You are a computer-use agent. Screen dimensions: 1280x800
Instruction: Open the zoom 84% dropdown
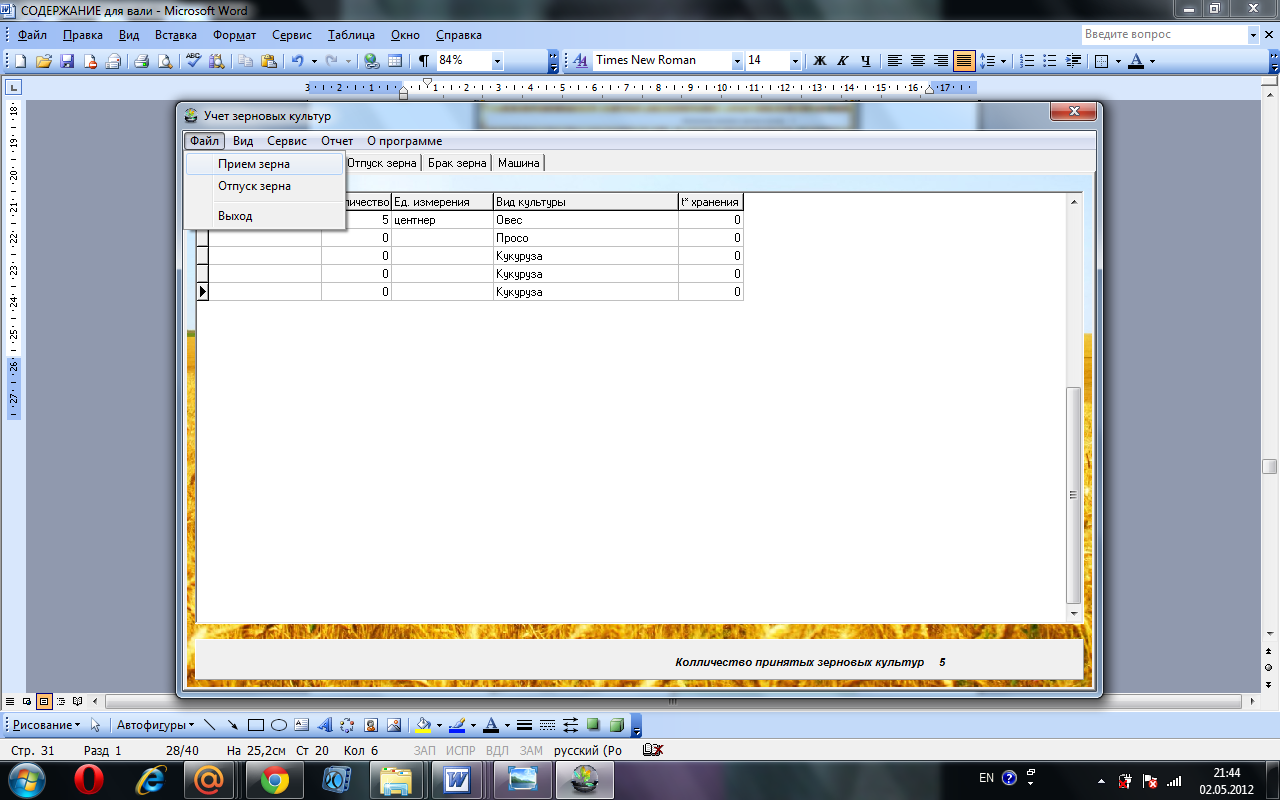pos(497,61)
